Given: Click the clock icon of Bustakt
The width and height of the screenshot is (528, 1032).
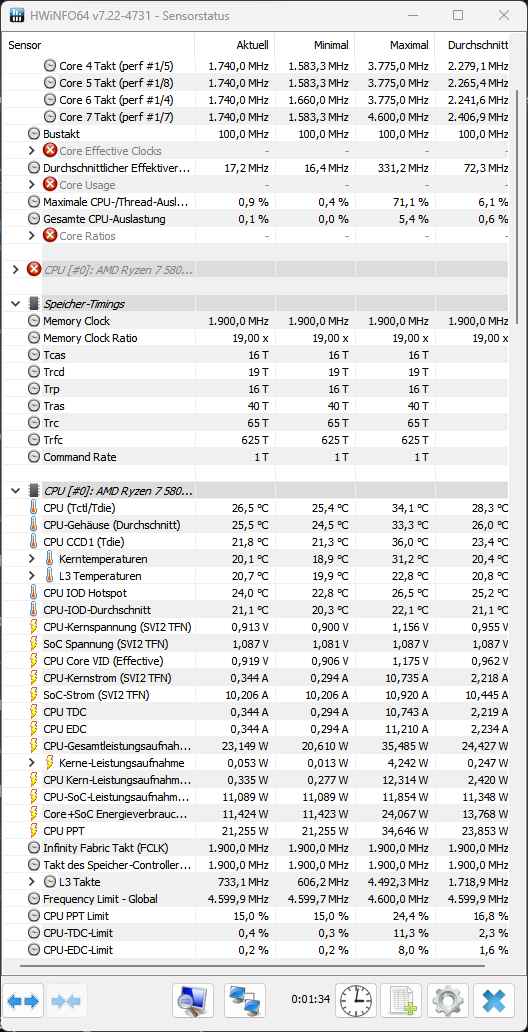Looking at the screenshot, I should click(x=34, y=134).
